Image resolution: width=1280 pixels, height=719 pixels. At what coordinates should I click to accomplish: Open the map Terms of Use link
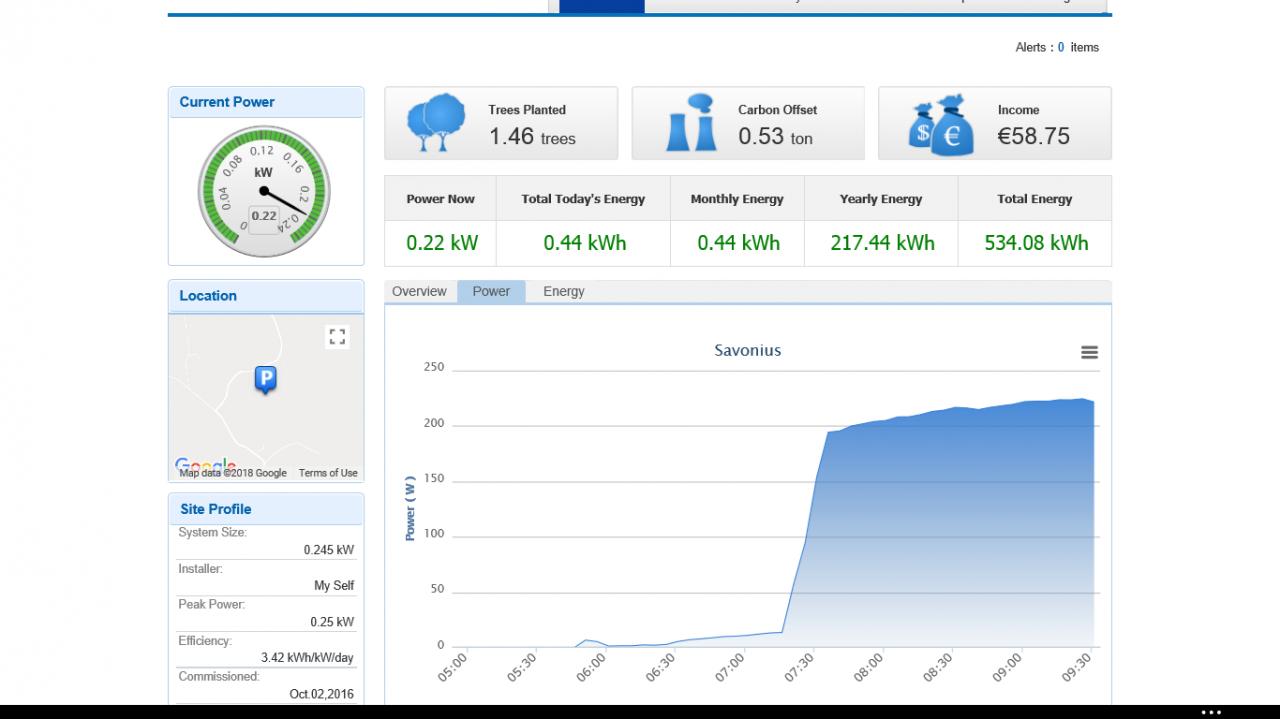[328, 473]
